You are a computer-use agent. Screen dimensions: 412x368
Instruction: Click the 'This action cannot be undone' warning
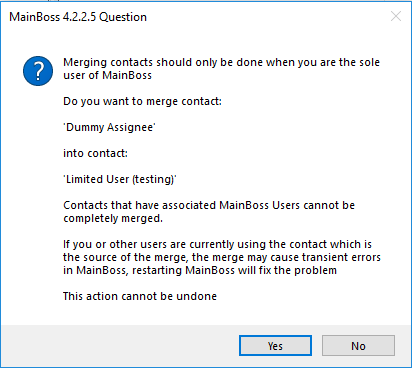pyautogui.click(x=140, y=296)
